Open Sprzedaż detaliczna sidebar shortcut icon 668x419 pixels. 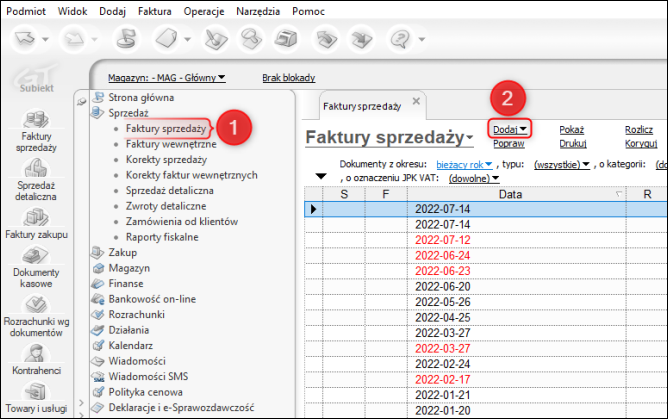(x=36, y=168)
